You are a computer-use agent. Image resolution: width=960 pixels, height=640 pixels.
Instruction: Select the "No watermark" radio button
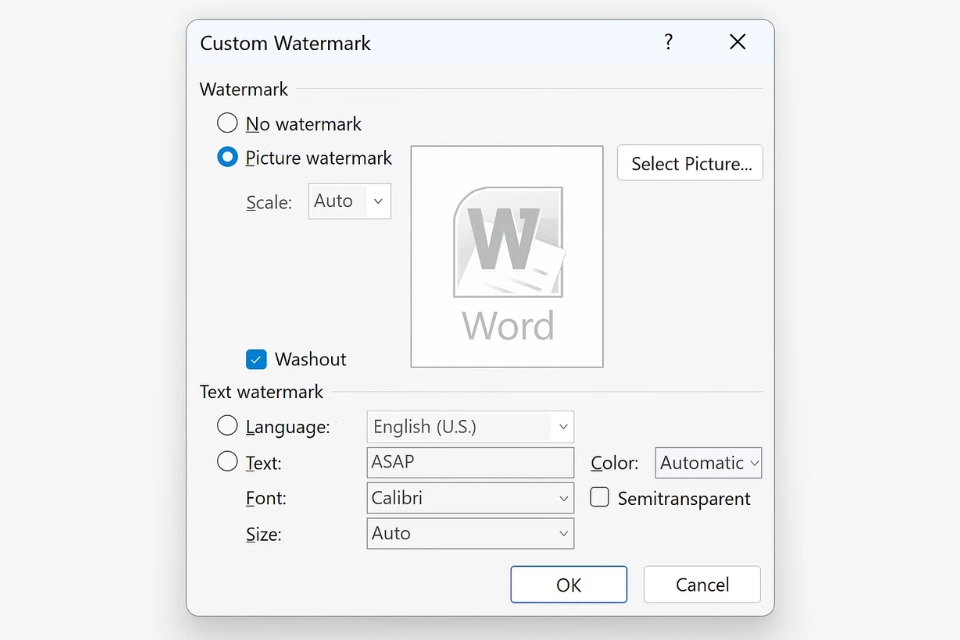(227, 124)
